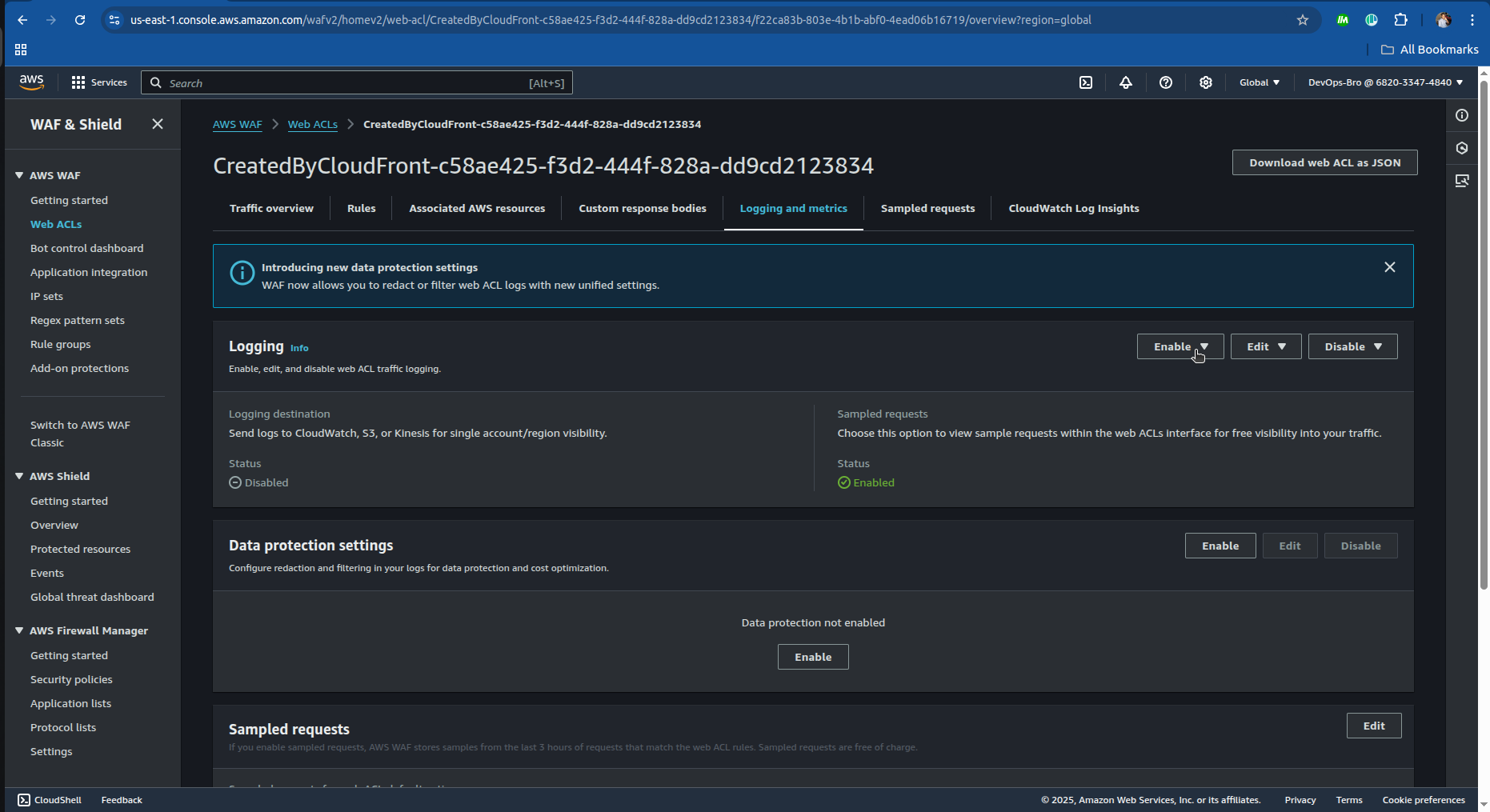Open Rule groups in sidebar

[61, 344]
